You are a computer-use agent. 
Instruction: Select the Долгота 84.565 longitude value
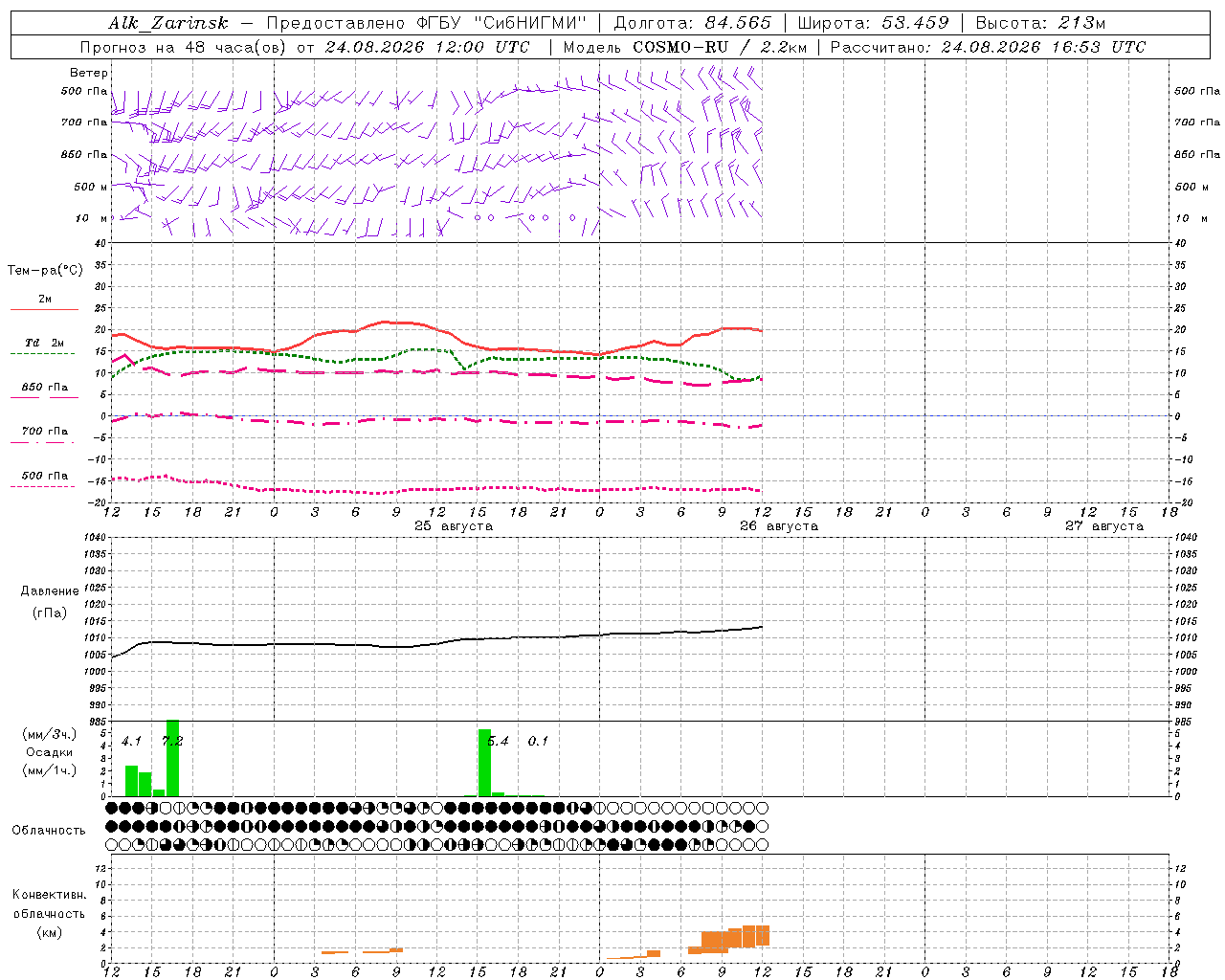[692, 23]
